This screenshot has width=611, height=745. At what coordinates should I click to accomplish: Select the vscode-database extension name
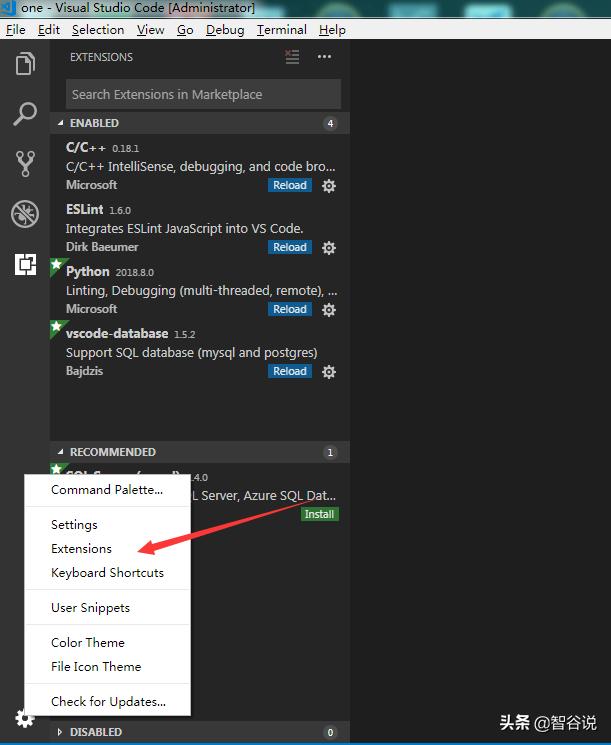(x=117, y=334)
